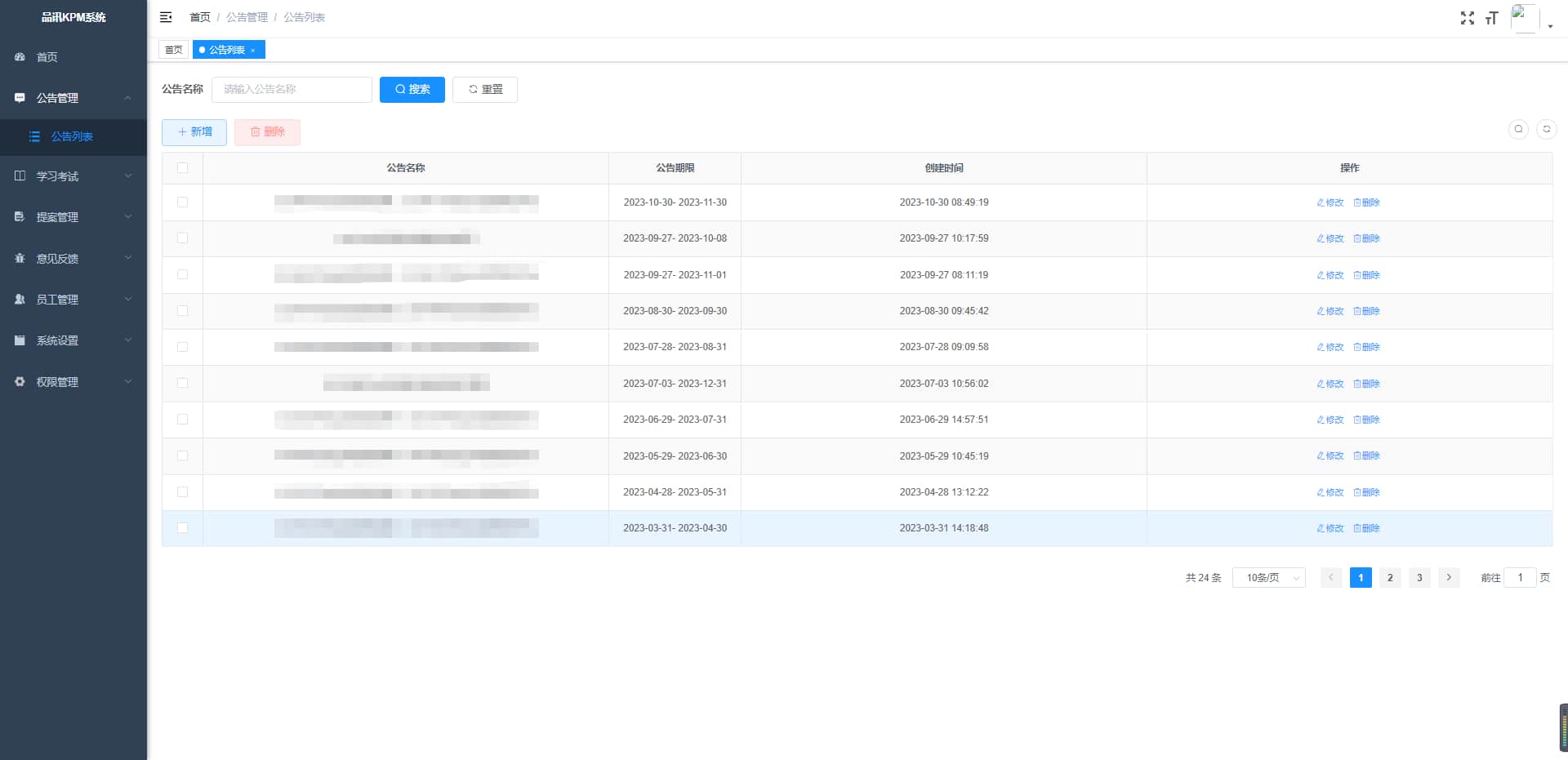Delete the announcement created 2023-06-29 14:57:51
Image resolution: width=1568 pixels, height=760 pixels.
pos(1366,420)
